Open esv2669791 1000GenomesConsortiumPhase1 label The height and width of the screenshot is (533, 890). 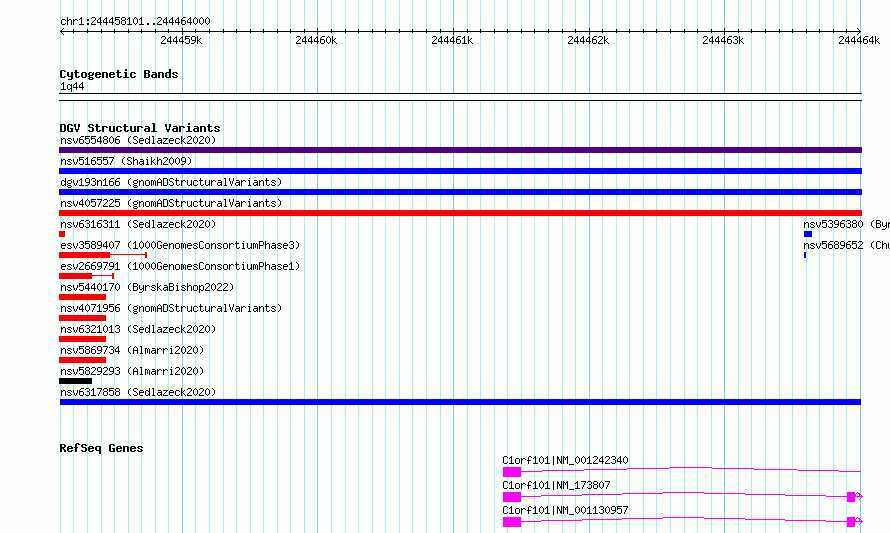(x=180, y=266)
